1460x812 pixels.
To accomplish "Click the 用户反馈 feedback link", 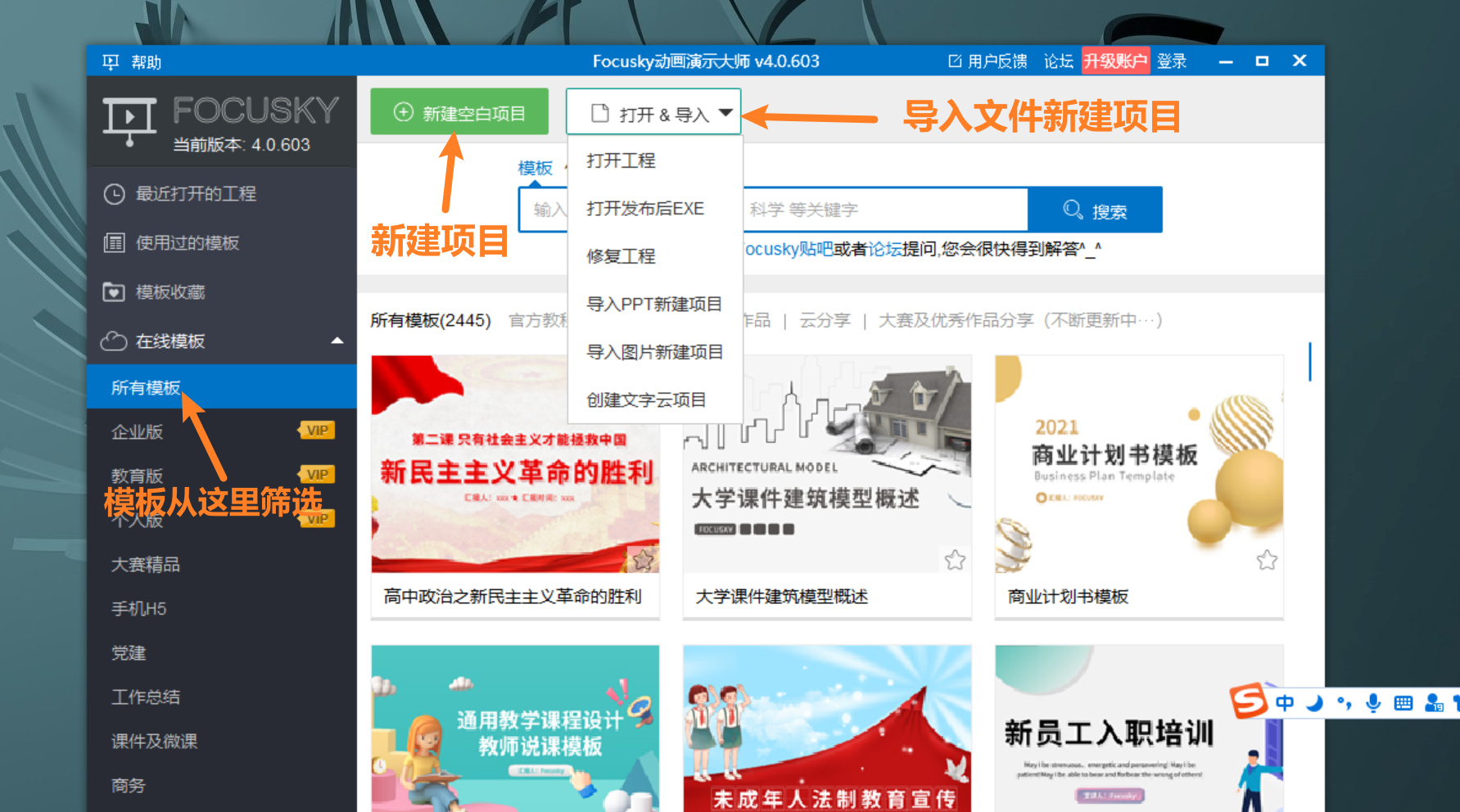I will pos(988,61).
